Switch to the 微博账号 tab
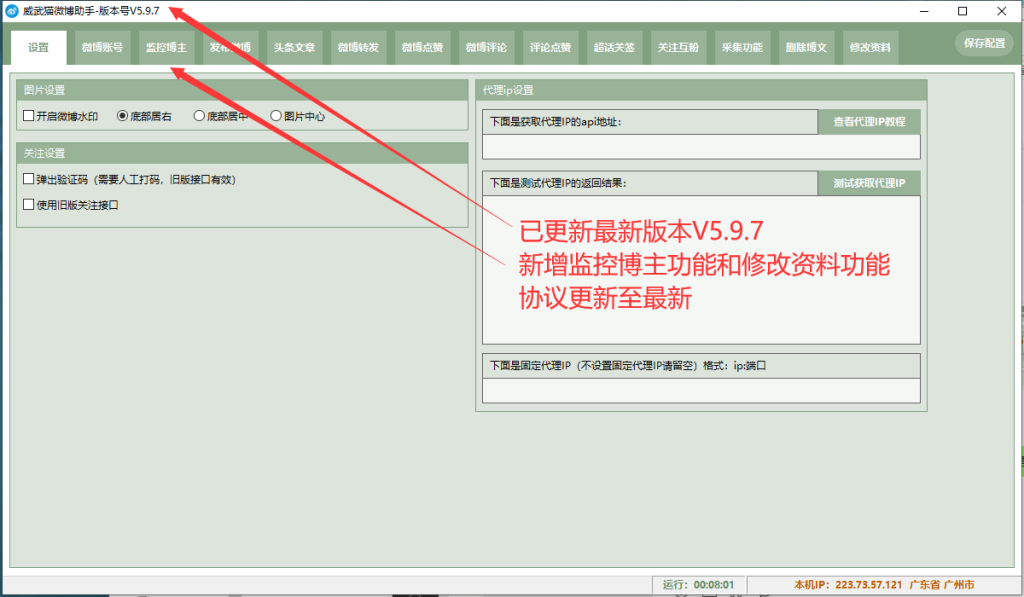Screen dimensions: 1024x597 click(102, 48)
